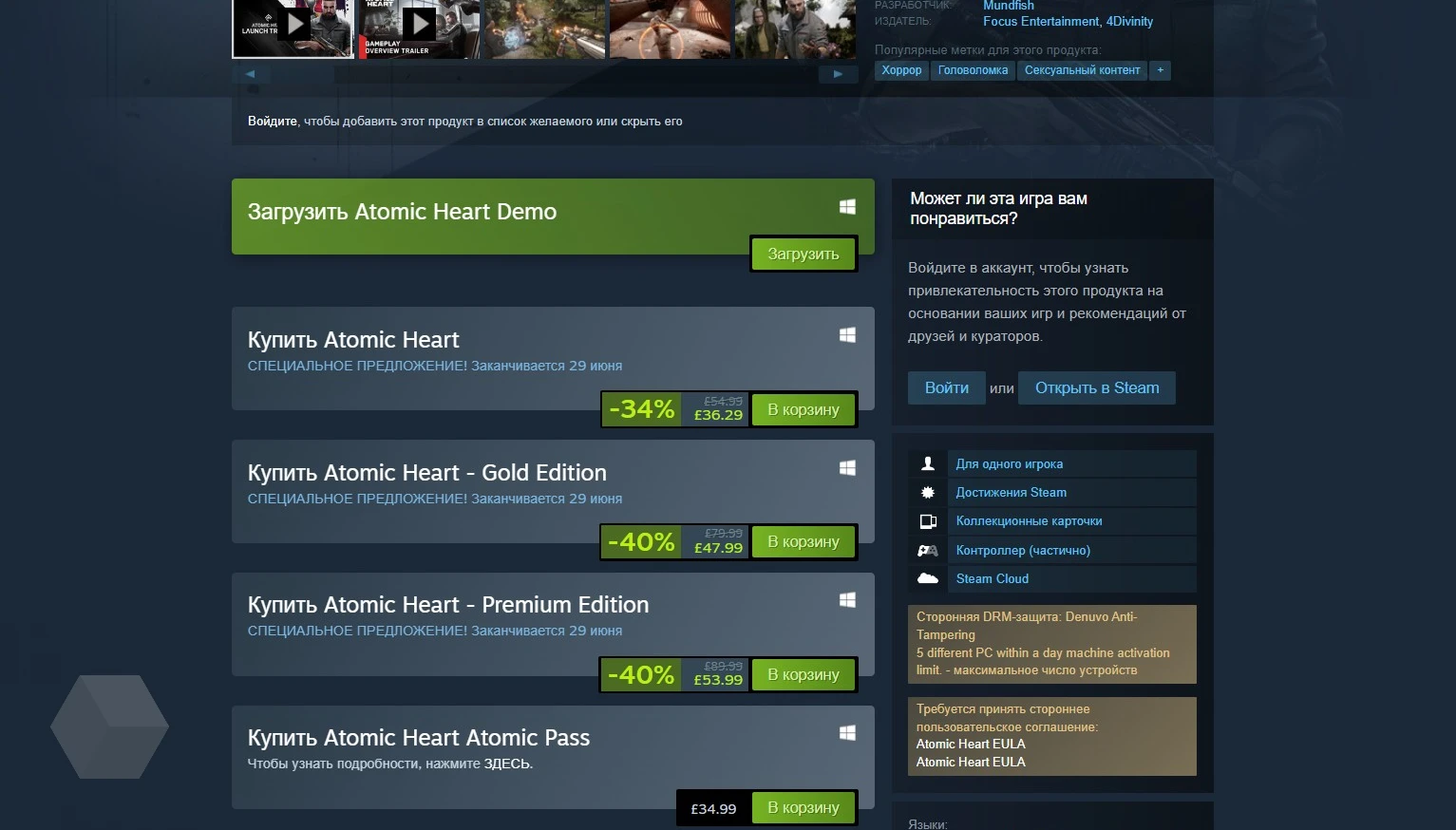The image size is (1456, 830).
Task: Click Windows icon on the Demo block
Action: pos(847,207)
